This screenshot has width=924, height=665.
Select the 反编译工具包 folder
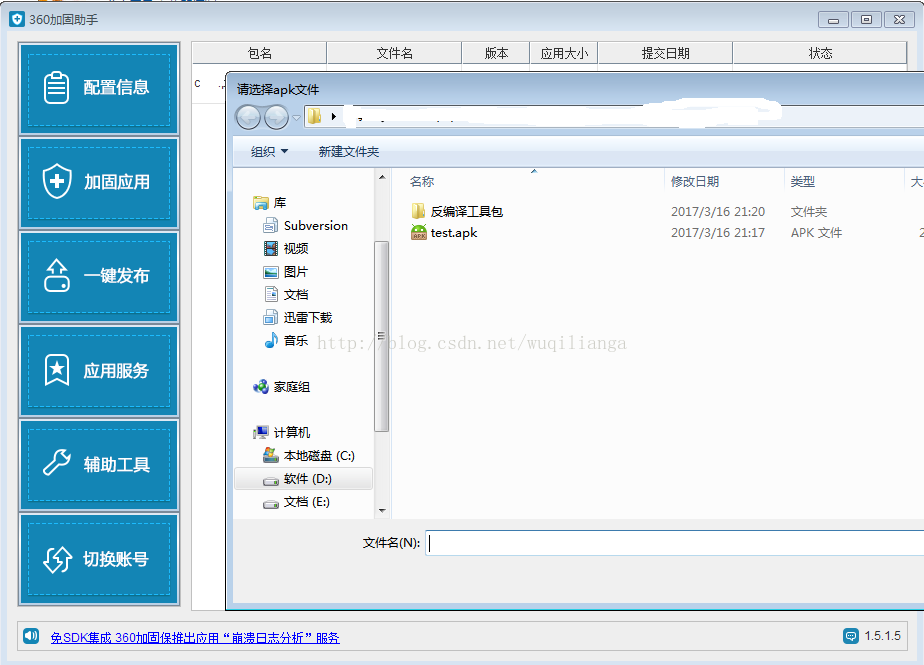(x=467, y=212)
